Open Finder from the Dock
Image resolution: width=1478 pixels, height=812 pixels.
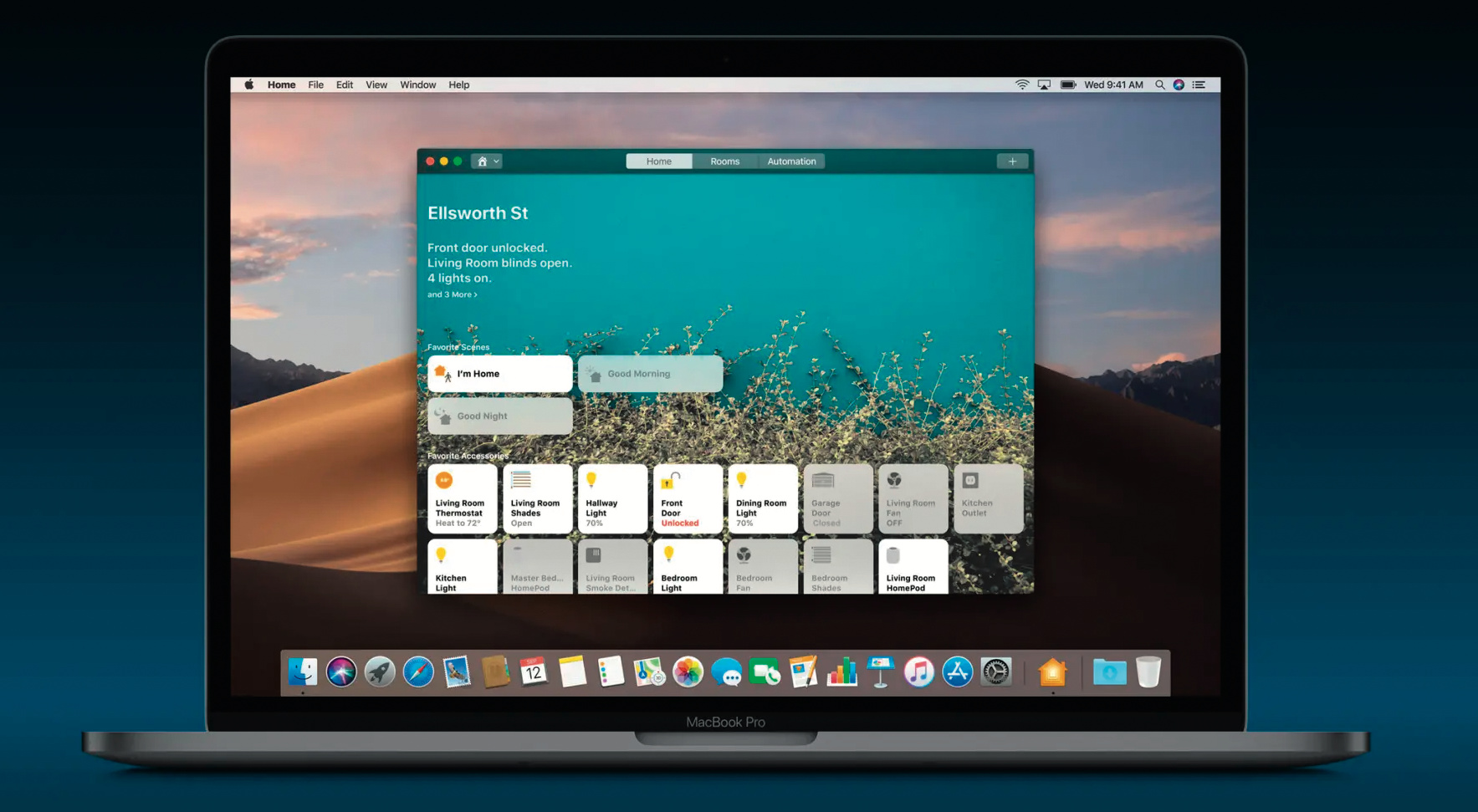pyautogui.click(x=303, y=672)
